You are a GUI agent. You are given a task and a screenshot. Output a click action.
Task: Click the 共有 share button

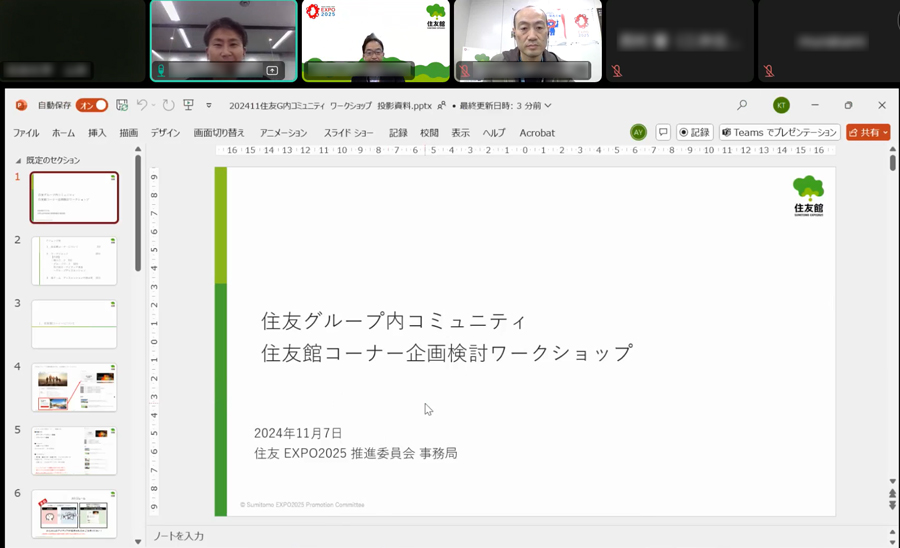pos(868,133)
